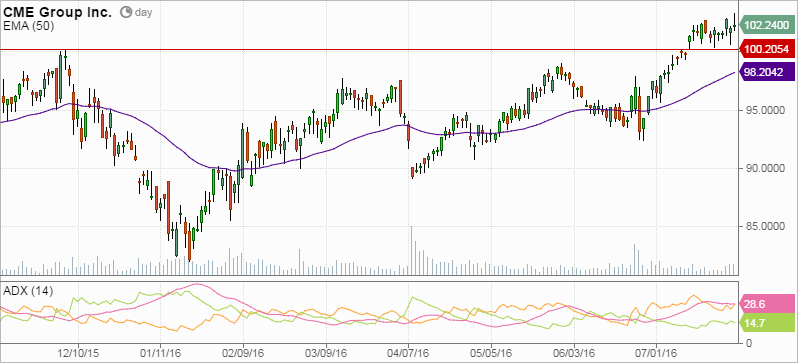
Task: Click the EMA (50) indicator label
Action: pyautogui.click(x=28, y=26)
